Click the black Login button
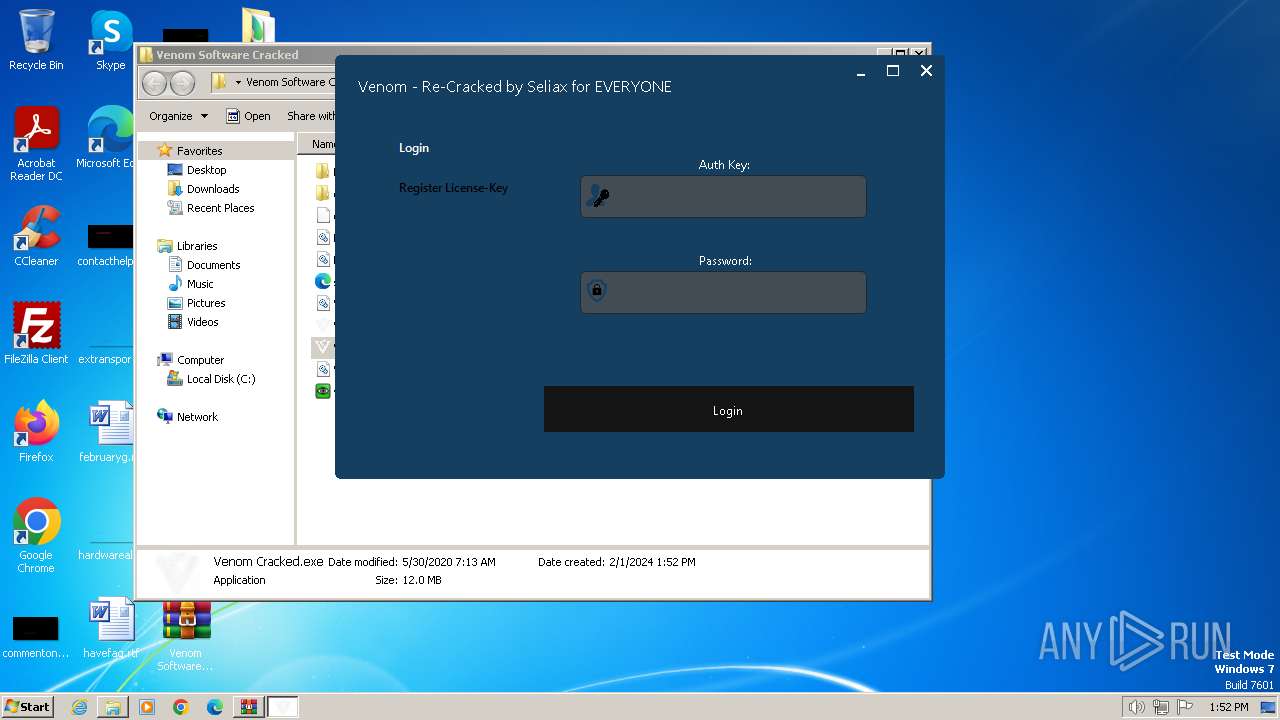Image resolution: width=1280 pixels, height=720 pixels. [x=728, y=410]
